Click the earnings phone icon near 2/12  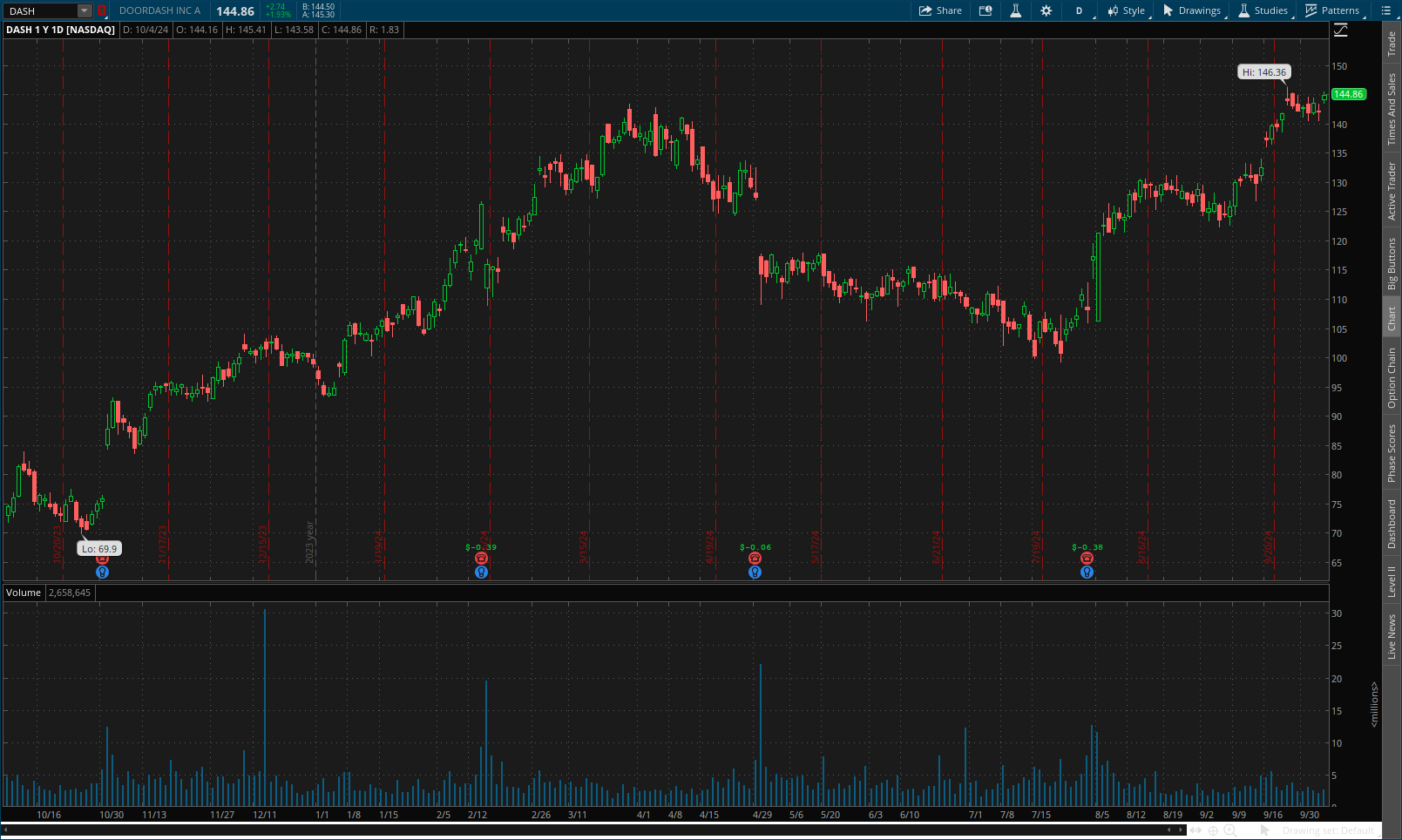481,559
